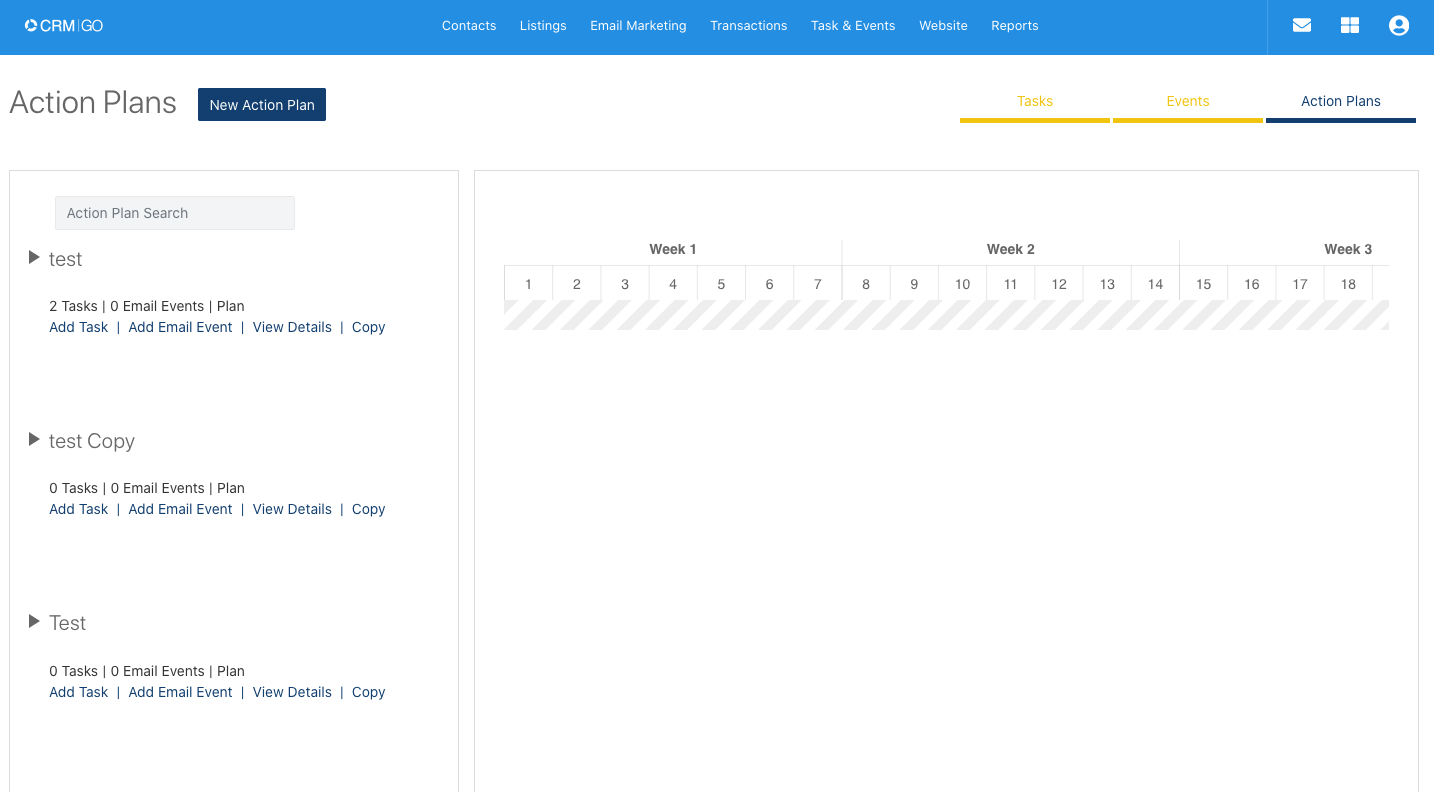
Task: Click the Week 2 header
Action: click(1011, 249)
